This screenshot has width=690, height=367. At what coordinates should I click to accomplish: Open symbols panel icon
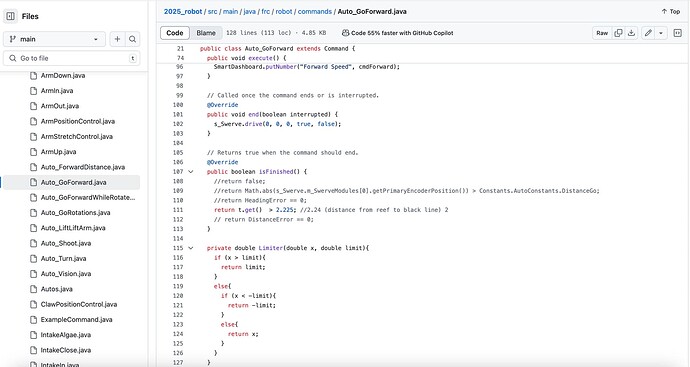[678, 33]
